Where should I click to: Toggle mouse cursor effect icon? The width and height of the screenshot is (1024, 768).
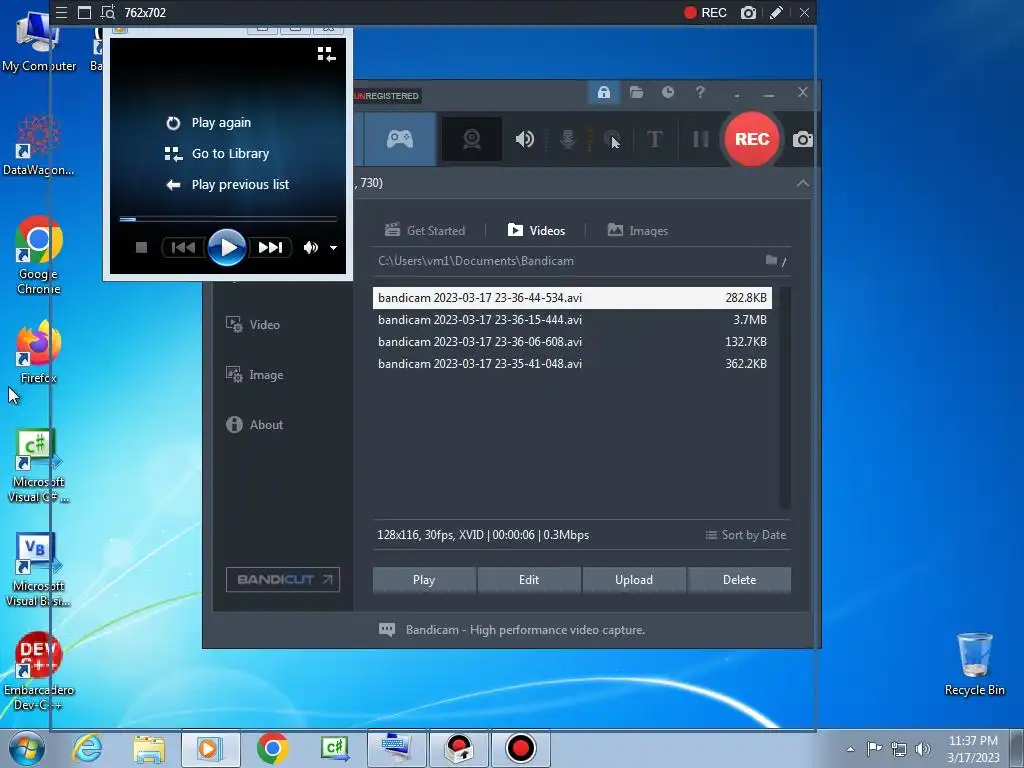point(612,139)
